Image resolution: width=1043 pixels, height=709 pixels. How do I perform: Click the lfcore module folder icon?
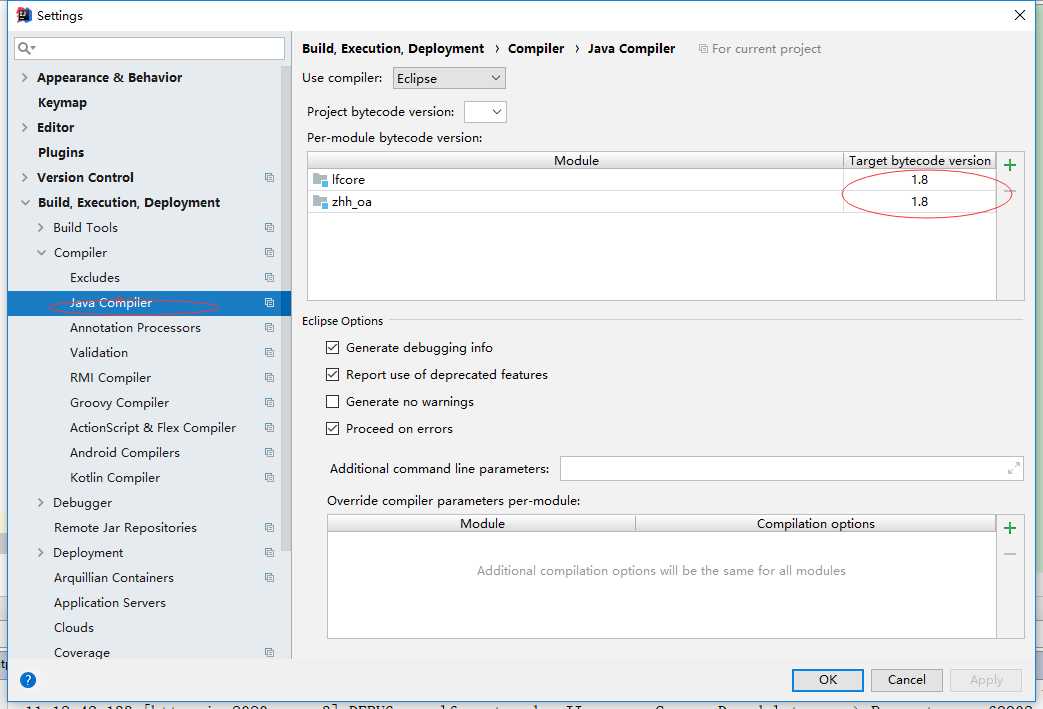pyautogui.click(x=320, y=180)
